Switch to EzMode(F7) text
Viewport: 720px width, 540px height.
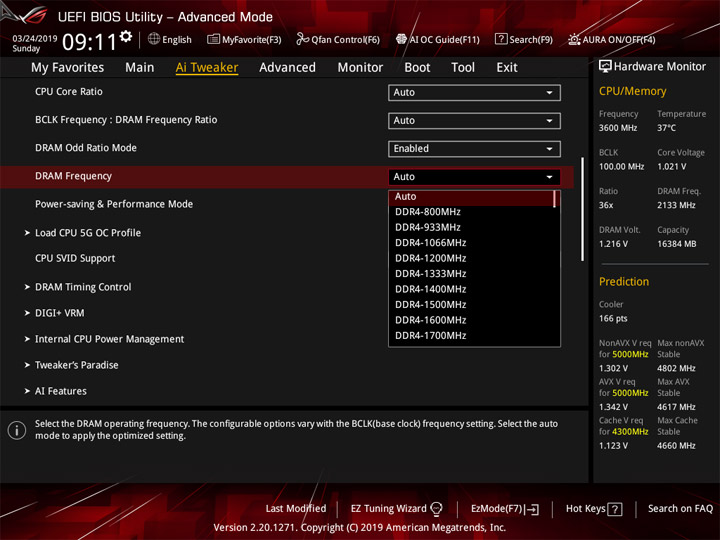pyautogui.click(x=497, y=509)
